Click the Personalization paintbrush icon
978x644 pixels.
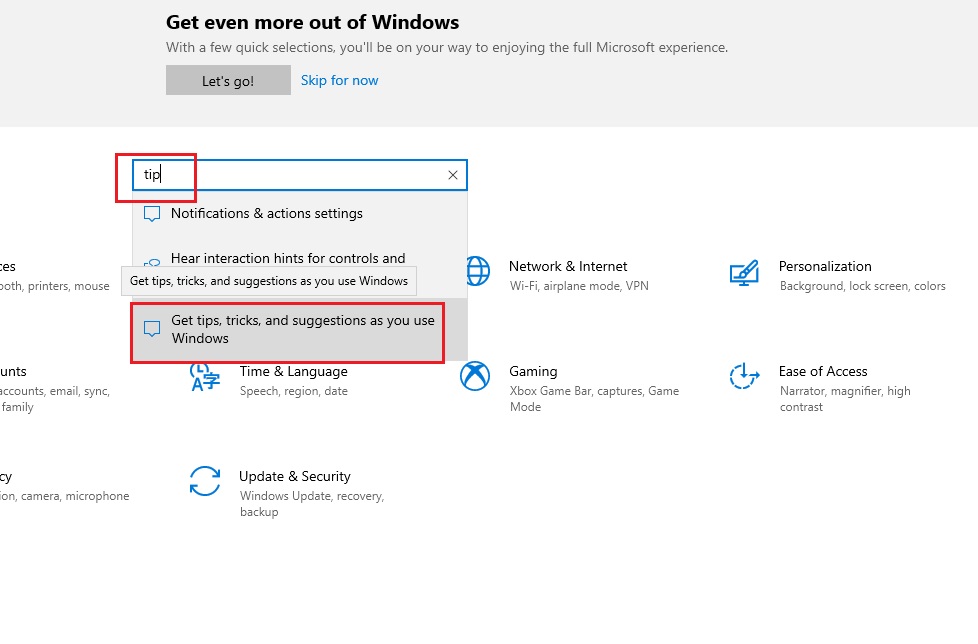tap(744, 273)
